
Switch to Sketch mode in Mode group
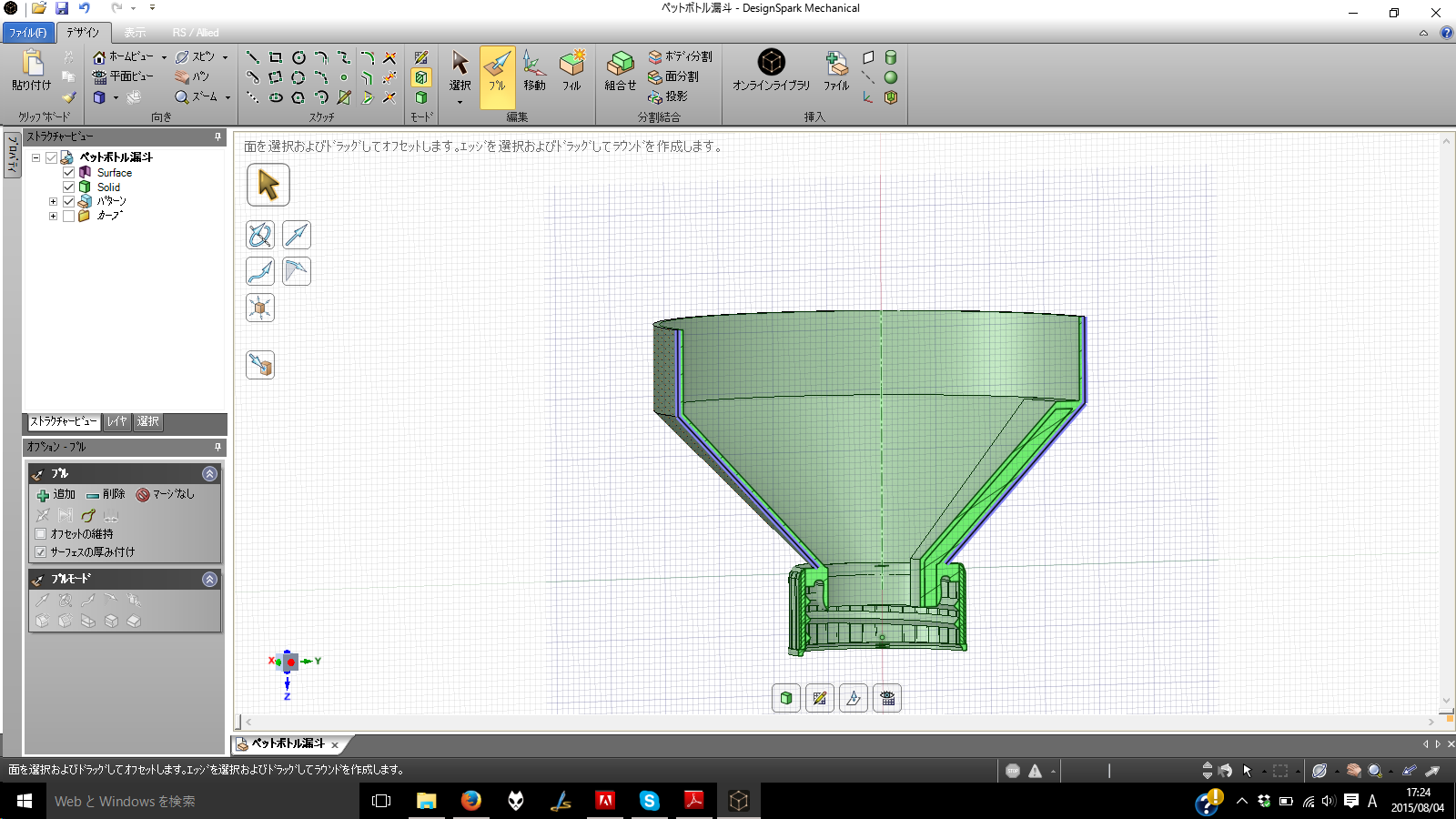click(421, 57)
